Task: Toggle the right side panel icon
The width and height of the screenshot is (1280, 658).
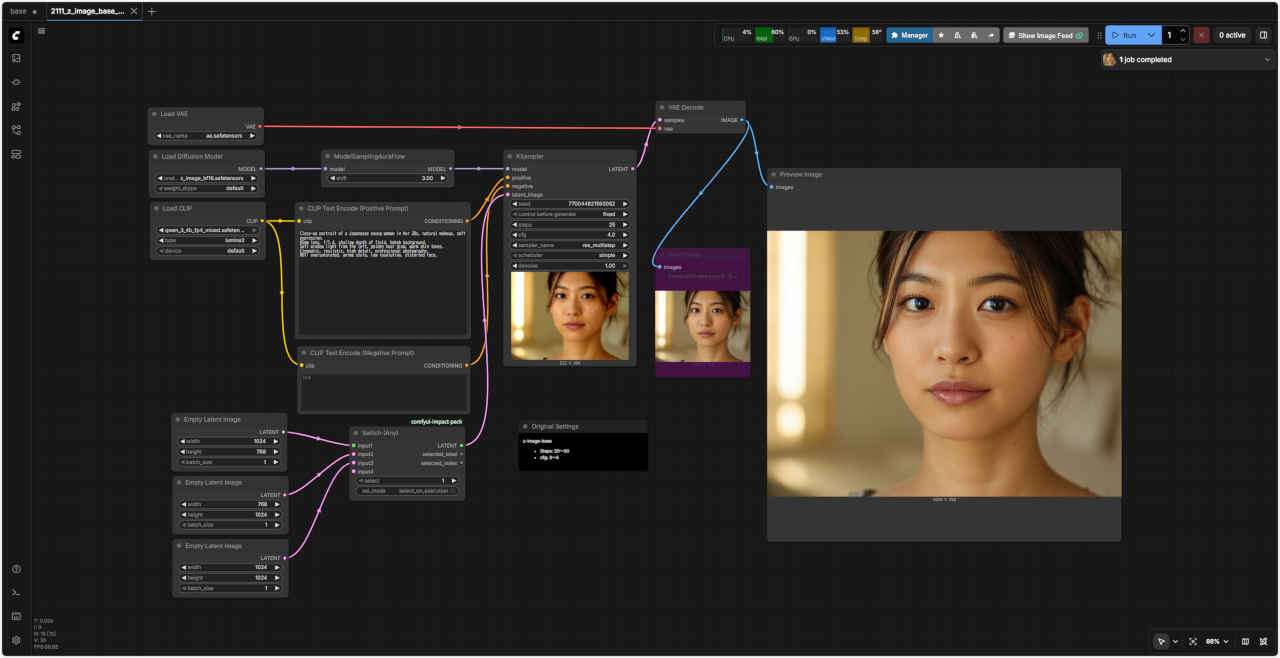Action: tap(1263, 35)
